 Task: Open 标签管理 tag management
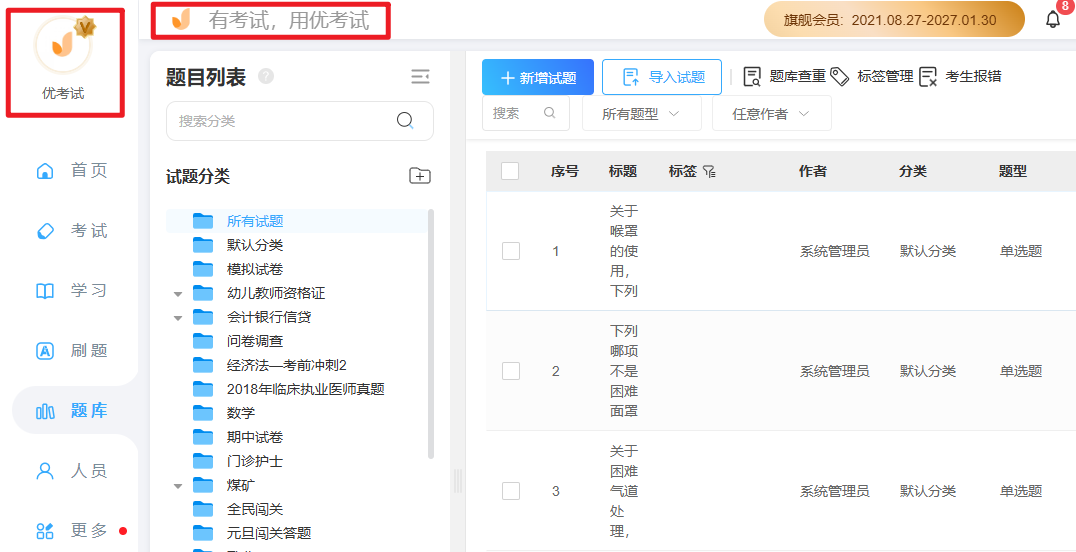(x=872, y=77)
